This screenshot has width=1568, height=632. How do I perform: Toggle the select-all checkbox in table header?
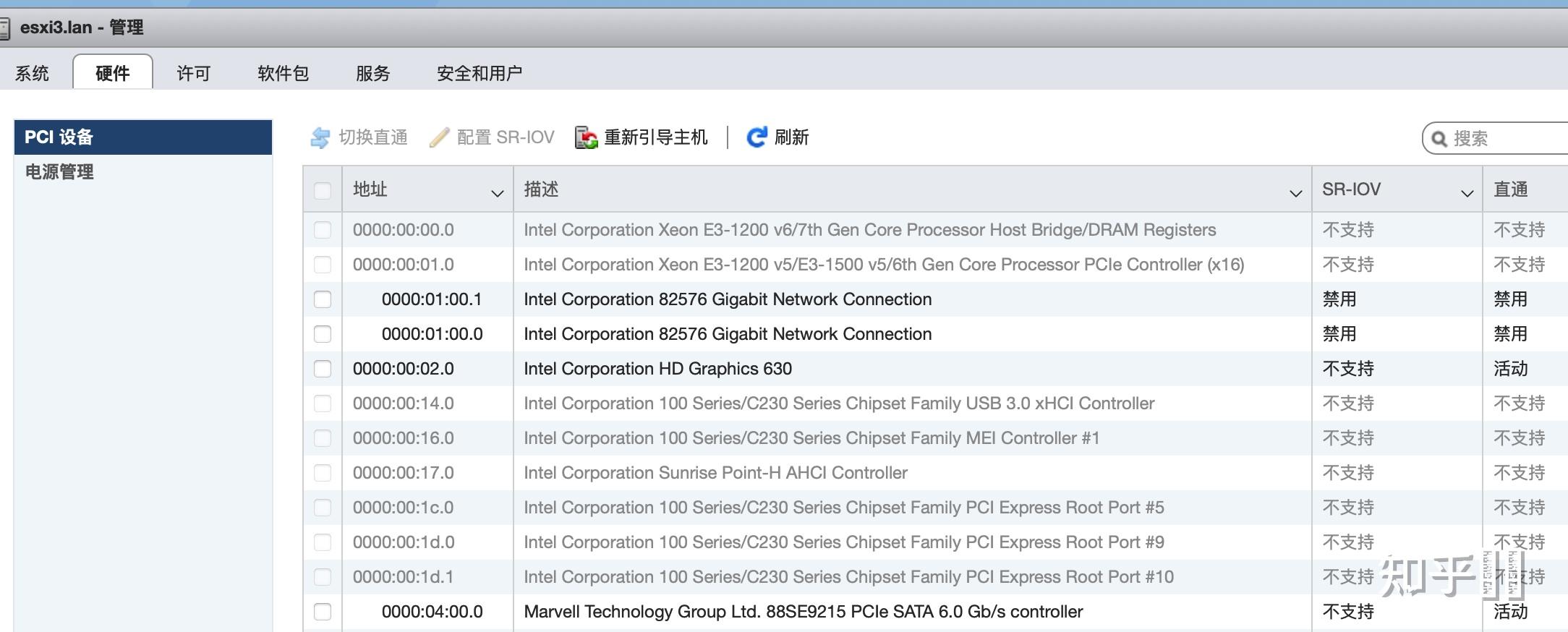click(x=323, y=190)
